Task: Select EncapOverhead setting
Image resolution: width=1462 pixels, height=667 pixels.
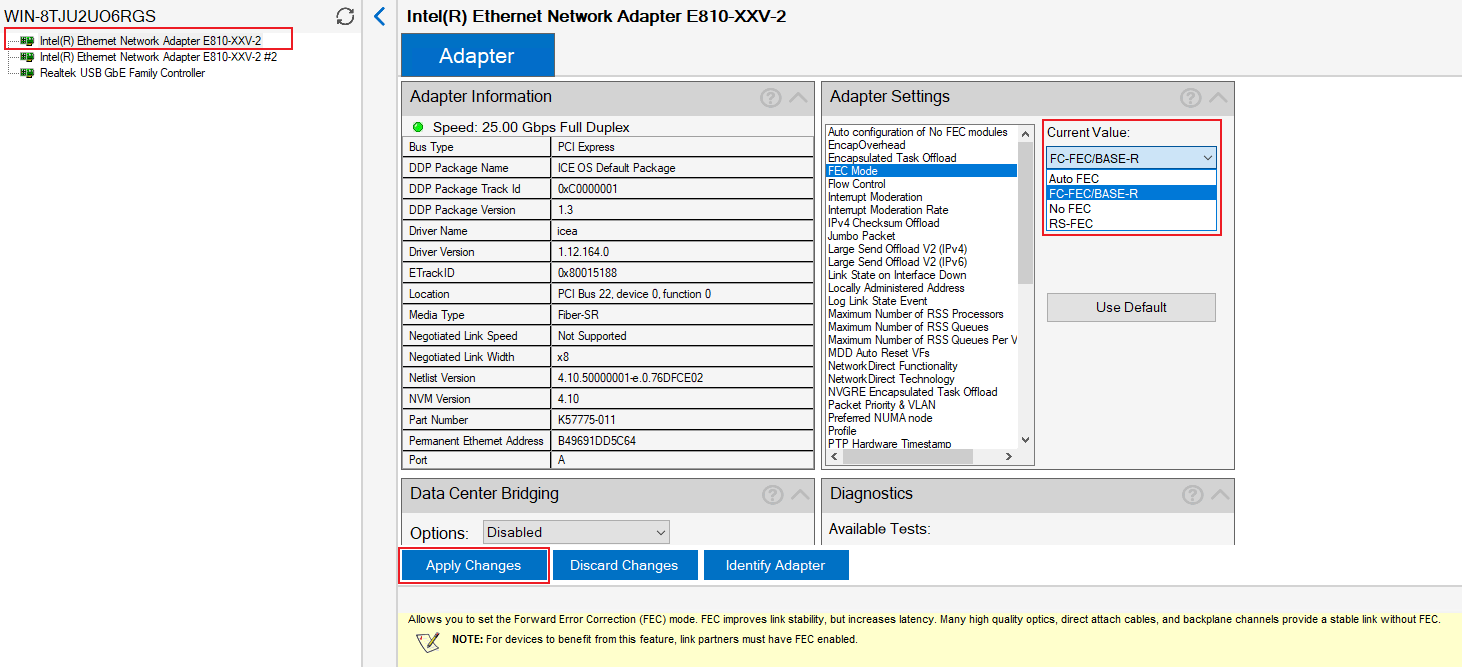Action: pyautogui.click(x=866, y=145)
